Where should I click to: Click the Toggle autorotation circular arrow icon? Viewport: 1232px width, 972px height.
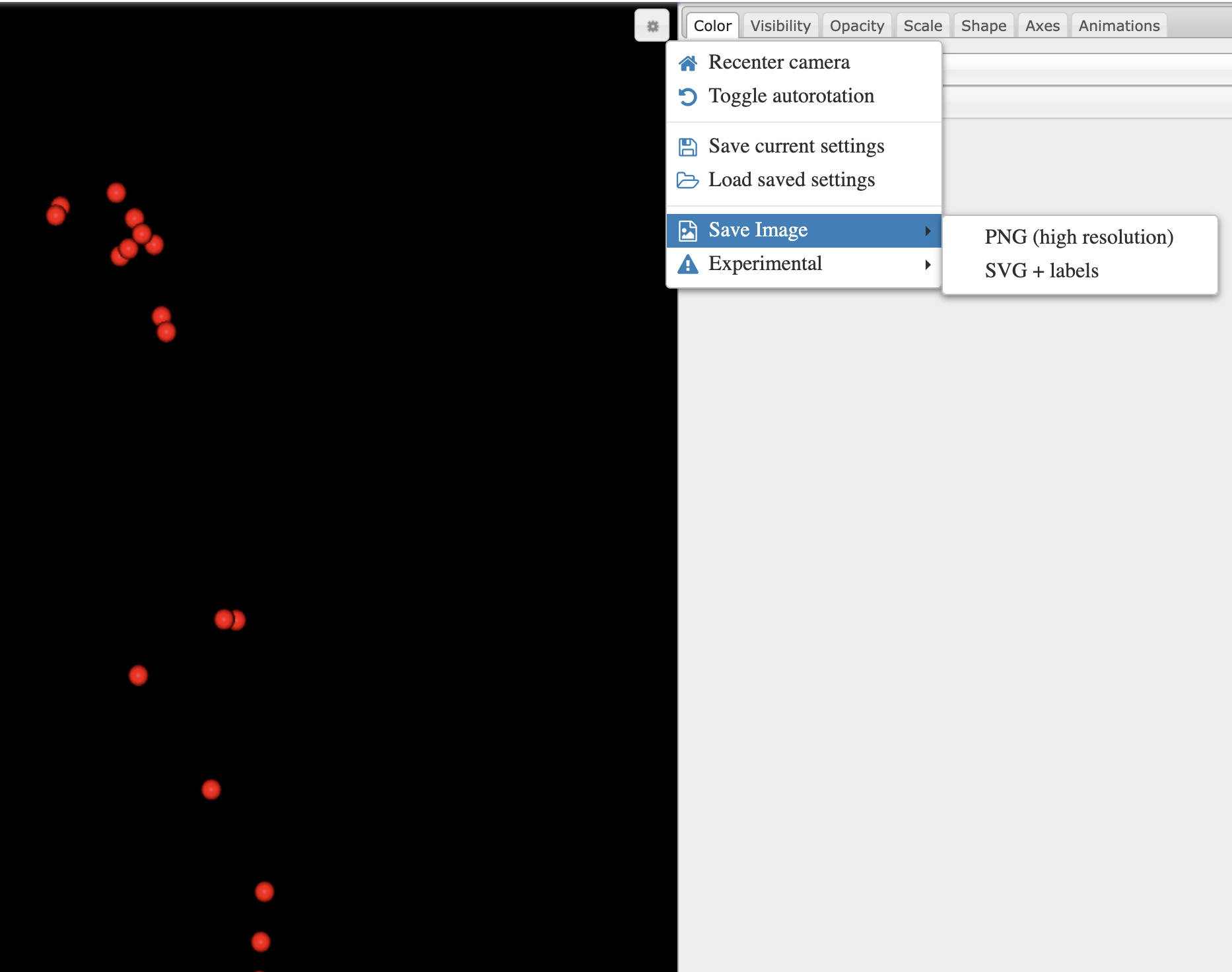click(x=688, y=96)
